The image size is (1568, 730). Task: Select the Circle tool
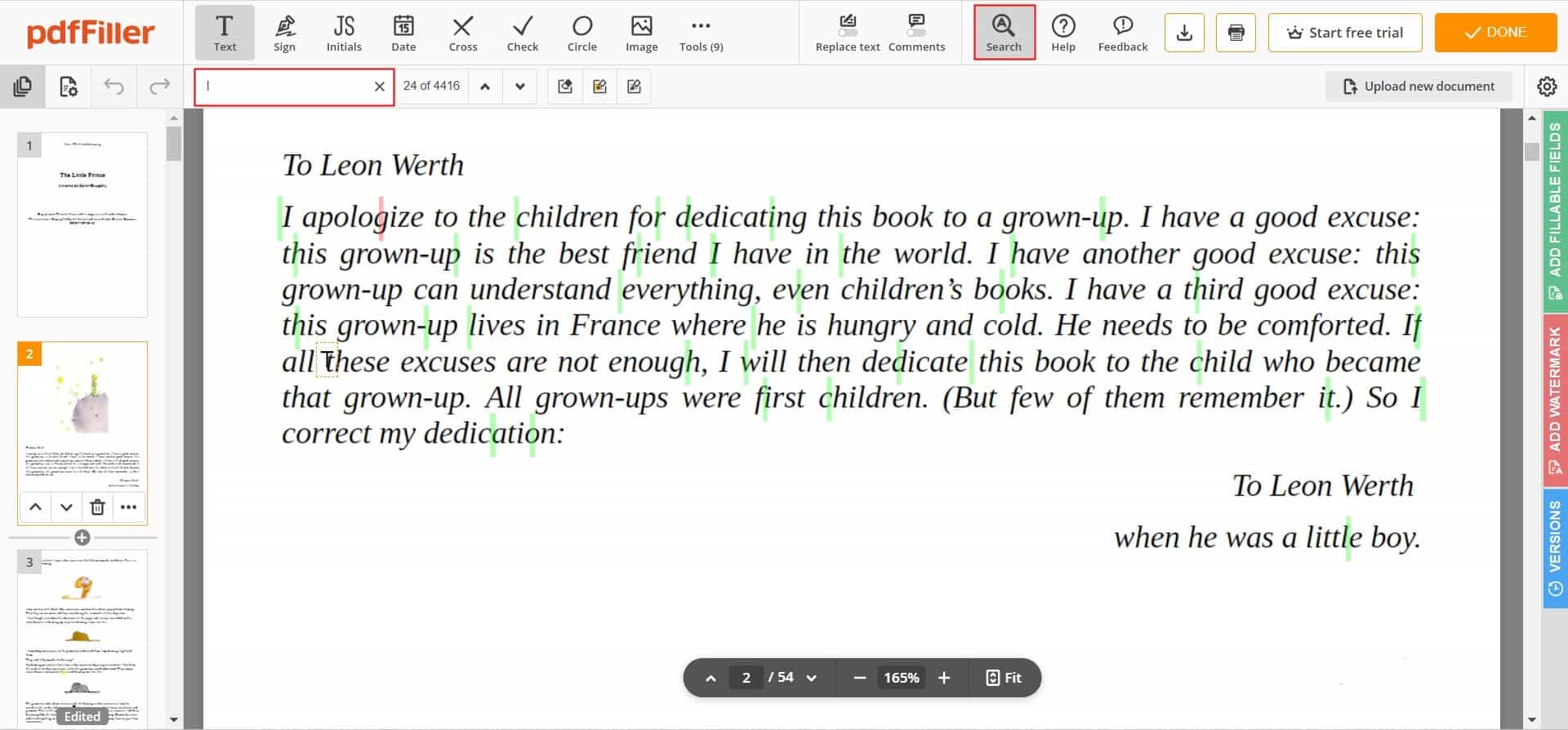pos(582,33)
